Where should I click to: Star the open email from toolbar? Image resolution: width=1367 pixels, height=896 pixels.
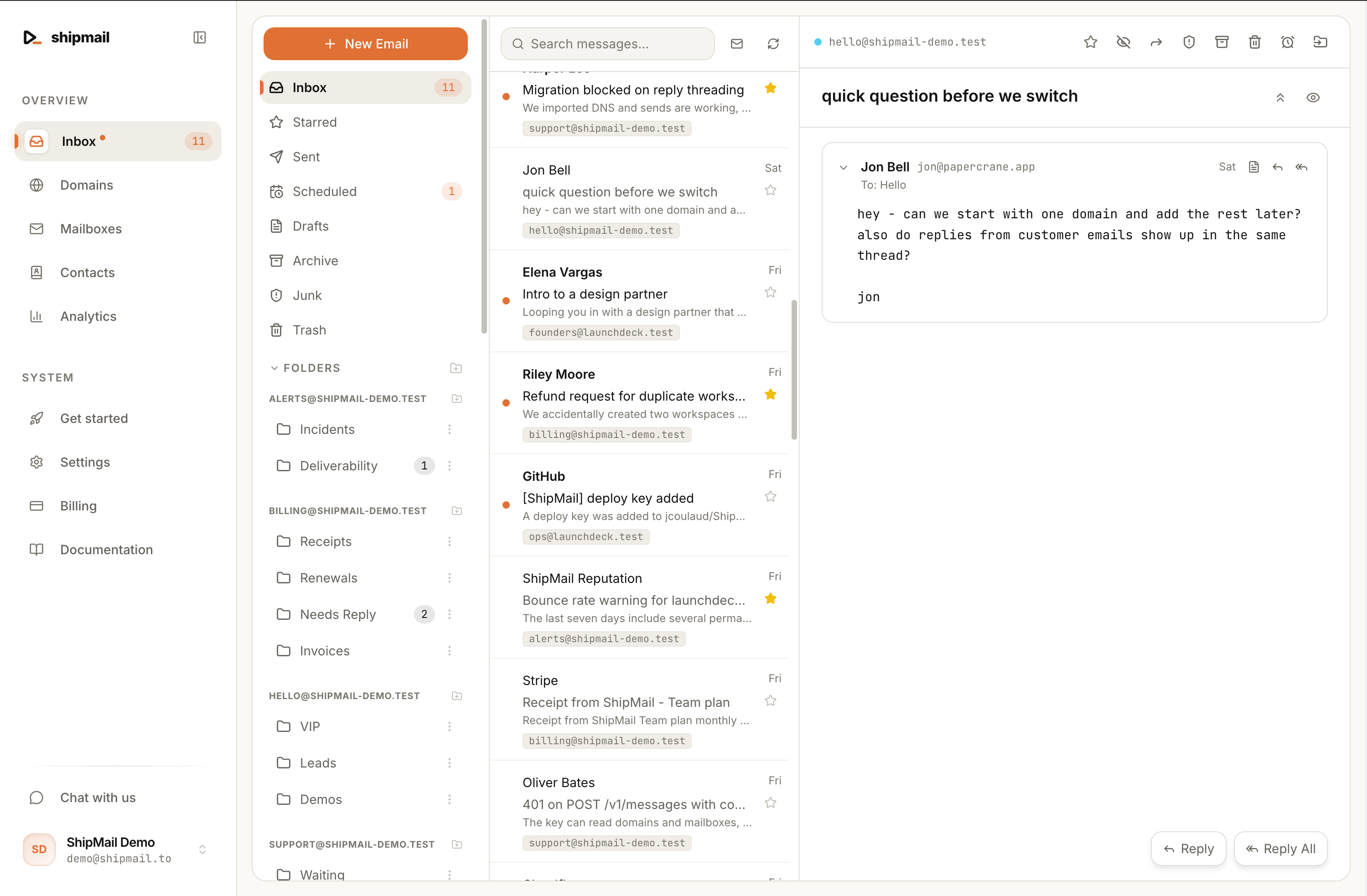click(x=1091, y=42)
